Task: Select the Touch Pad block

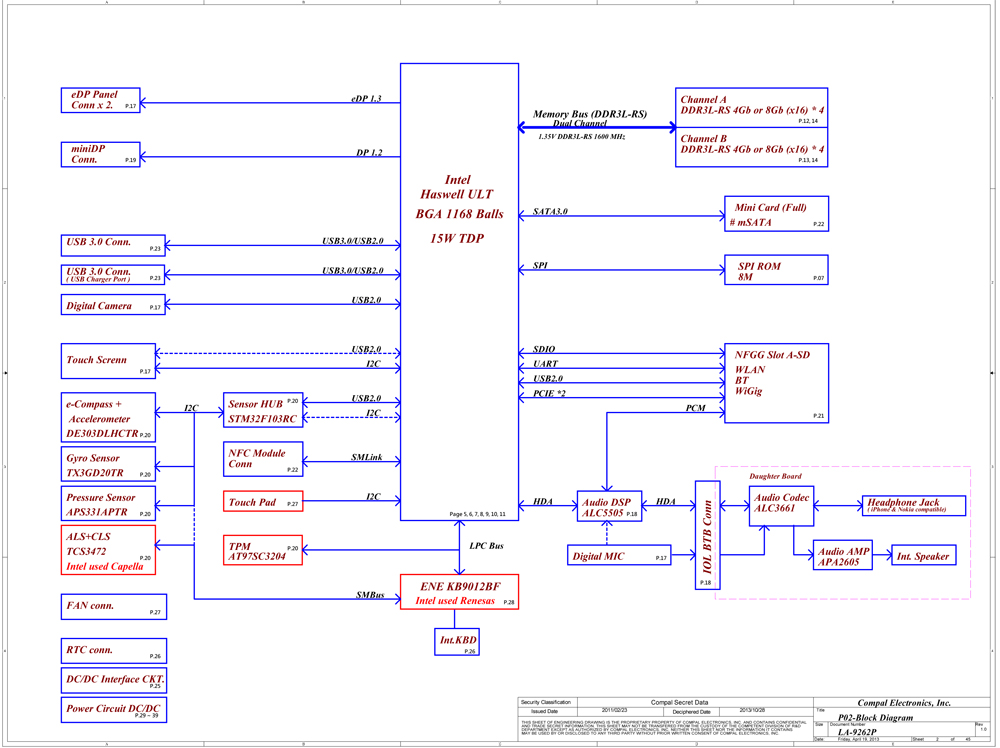Action: (263, 501)
